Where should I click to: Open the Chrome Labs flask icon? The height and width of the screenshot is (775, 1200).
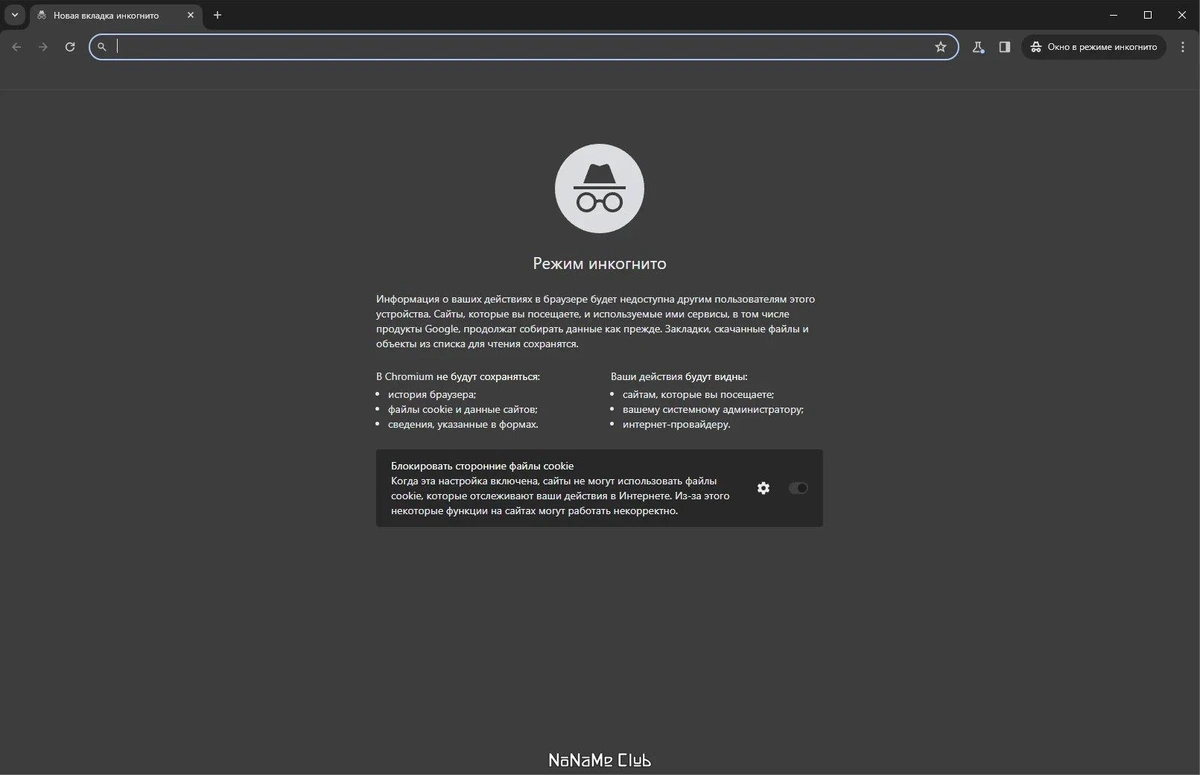pos(978,47)
